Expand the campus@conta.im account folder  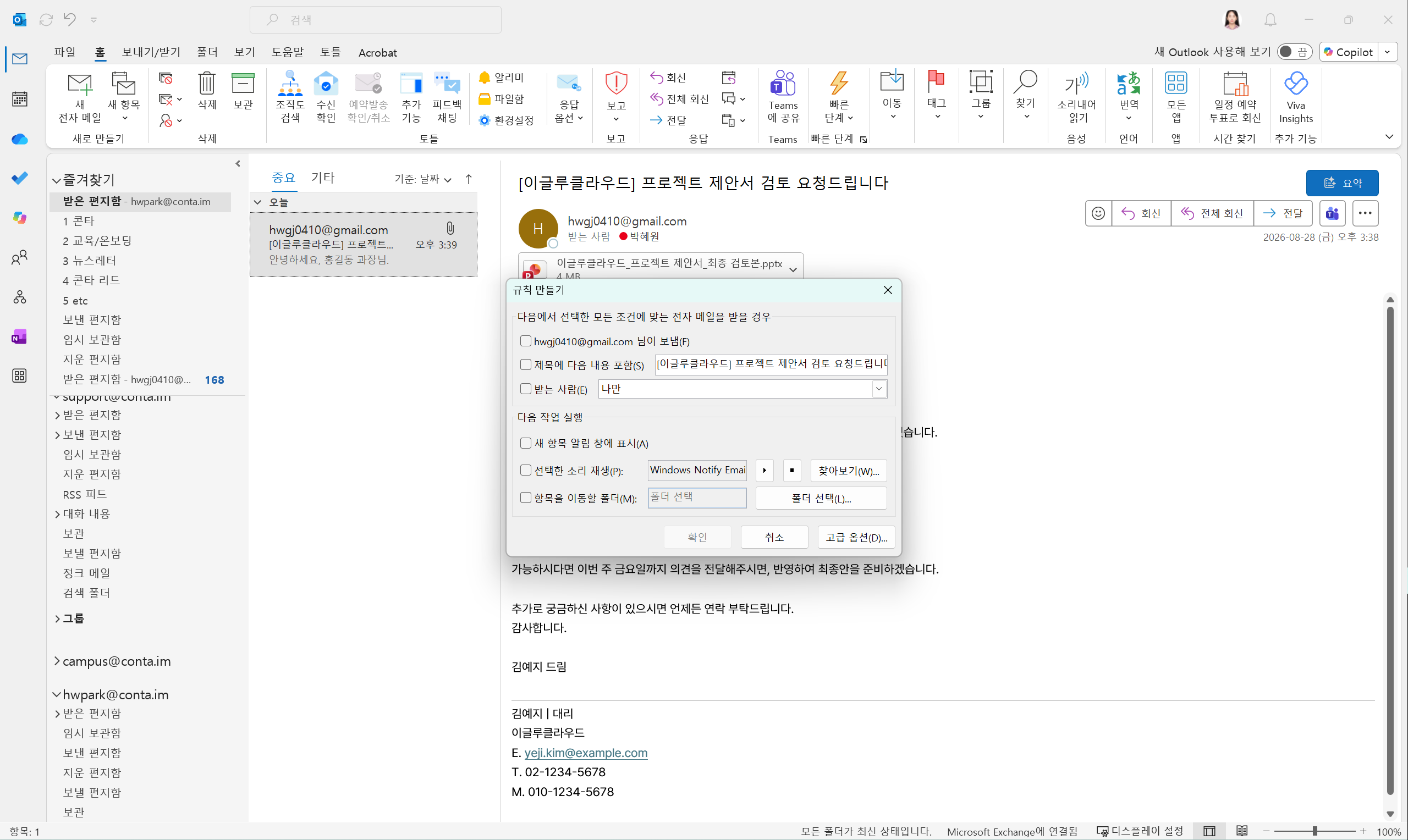pyautogui.click(x=57, y=661)
